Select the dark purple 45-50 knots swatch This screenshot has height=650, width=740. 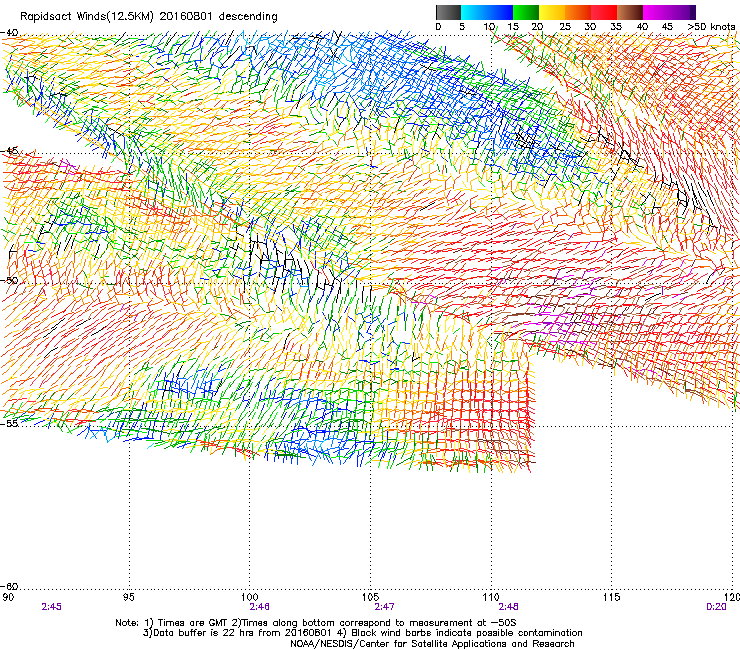click(x=682, y=12)
